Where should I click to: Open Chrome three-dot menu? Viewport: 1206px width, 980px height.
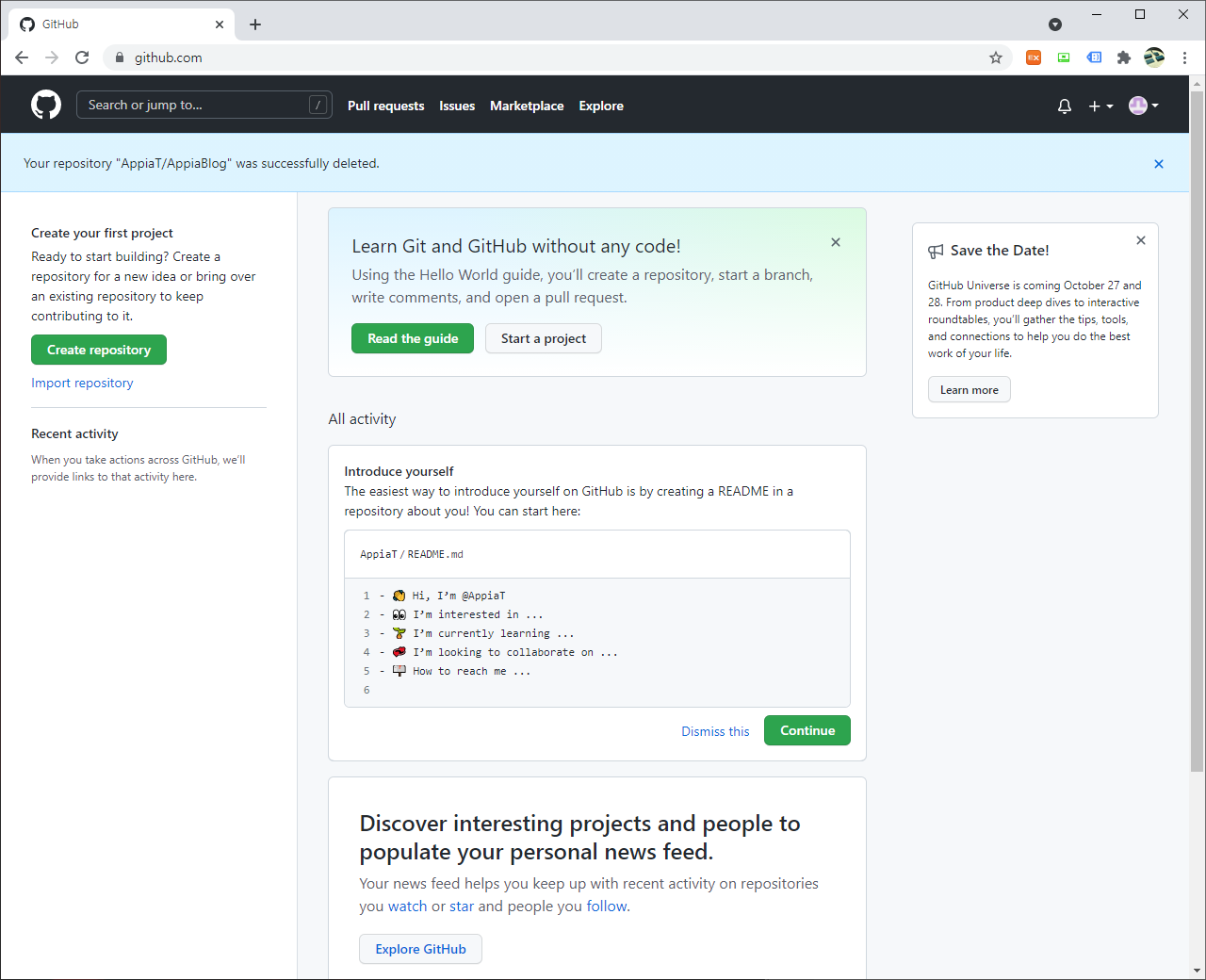tap(1185, 57)
